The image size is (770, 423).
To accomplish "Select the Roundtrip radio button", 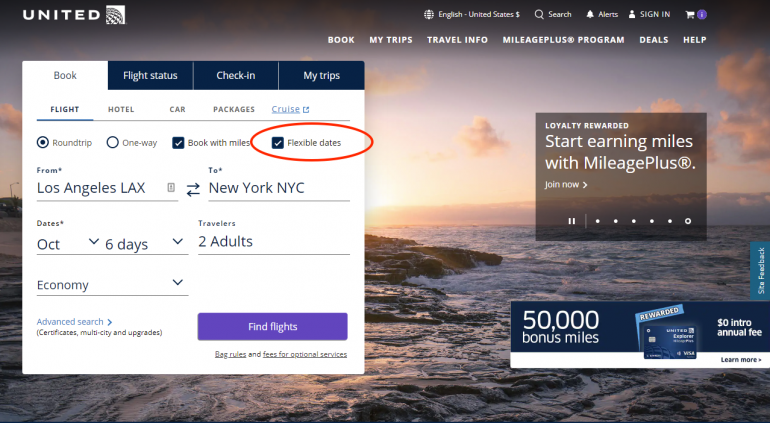I will click(x=43, y=143).
